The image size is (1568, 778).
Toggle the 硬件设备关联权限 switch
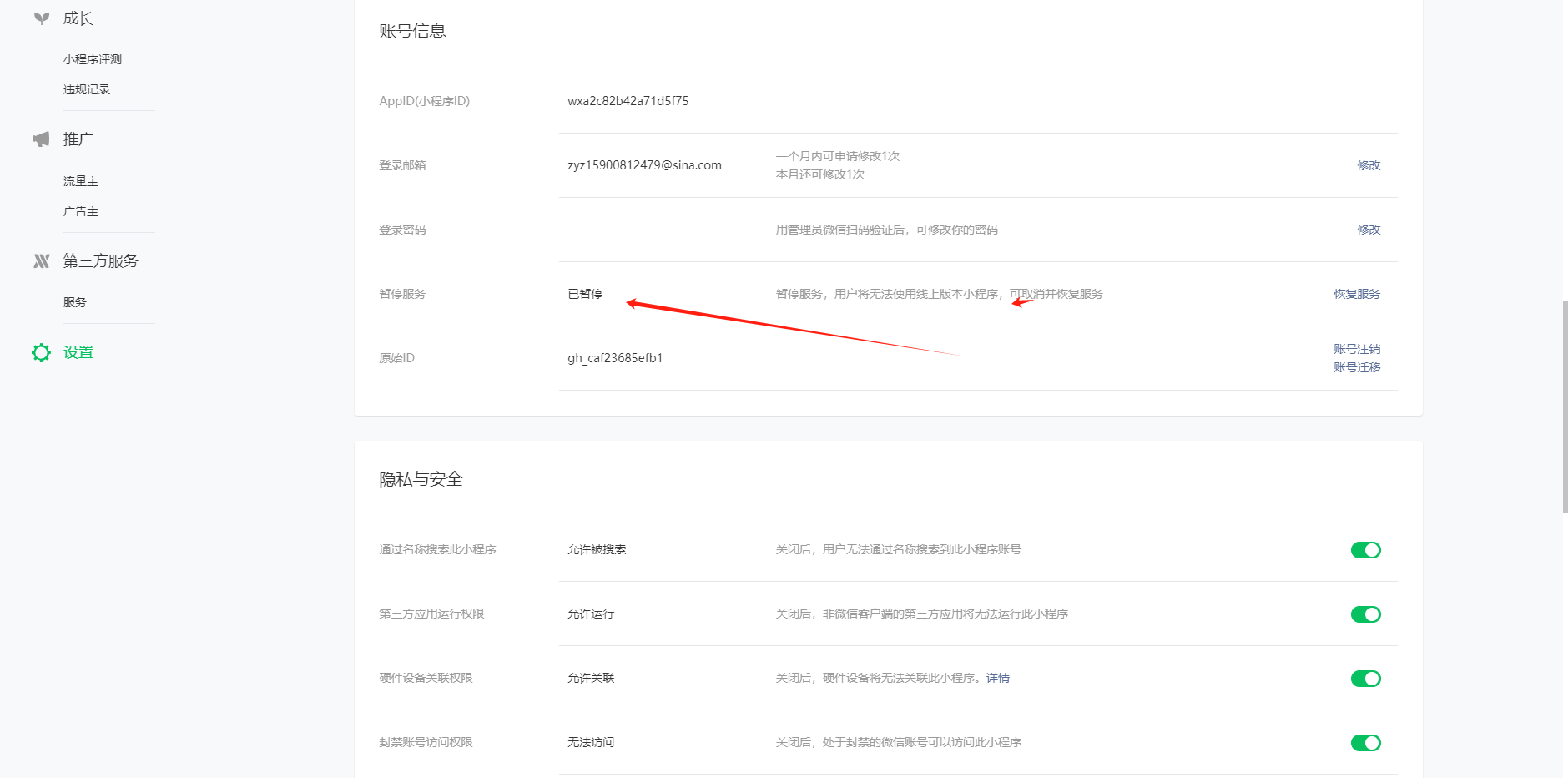point(1366,679)
